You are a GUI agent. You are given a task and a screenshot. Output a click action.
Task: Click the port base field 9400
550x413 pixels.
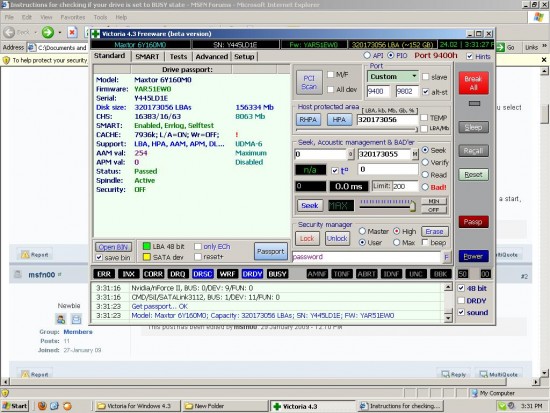(378, 92)
